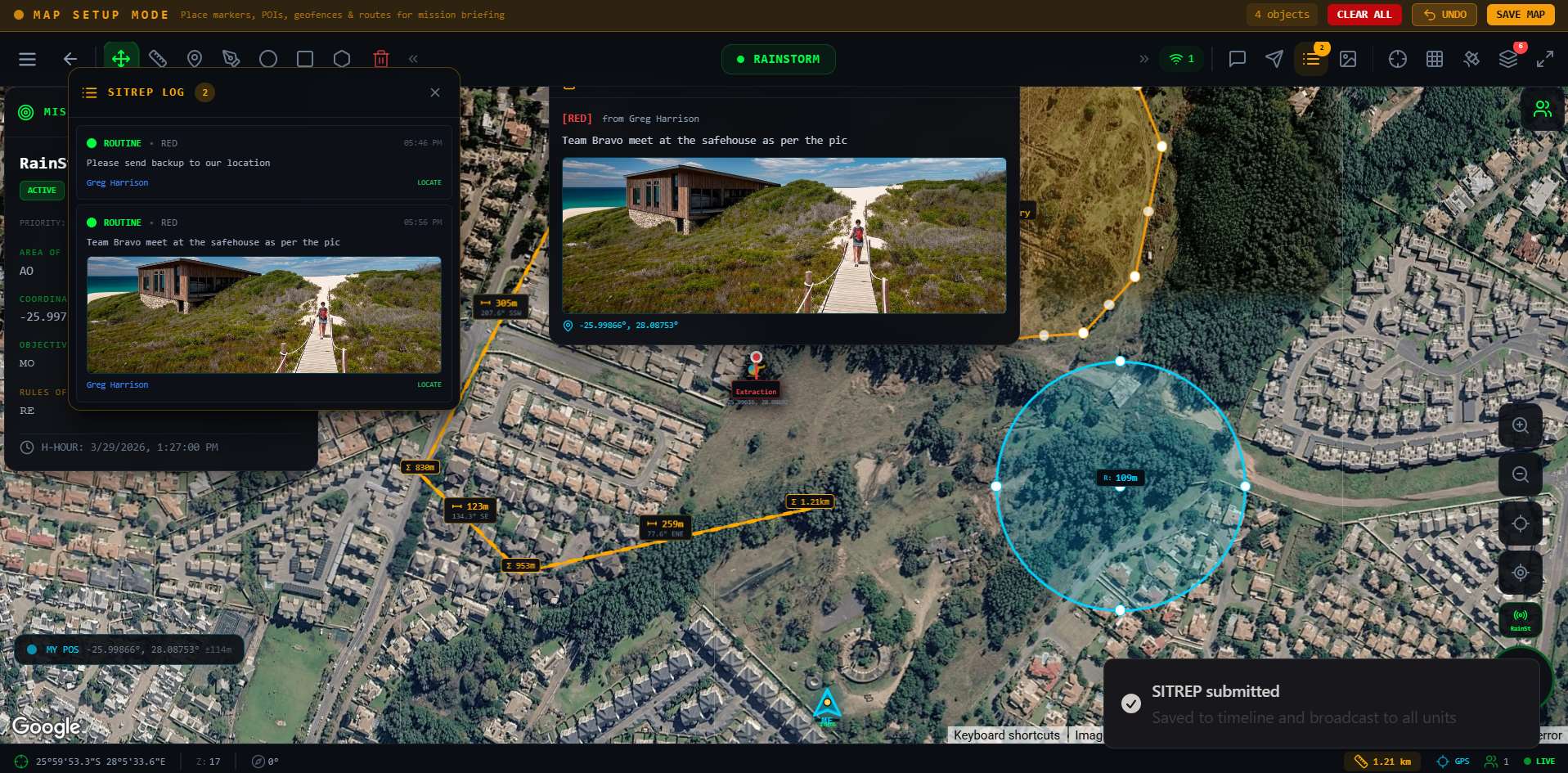This screenshot has width=1568, height=773.
Task: Select the ruler measure tool
Action: point(158,59)
